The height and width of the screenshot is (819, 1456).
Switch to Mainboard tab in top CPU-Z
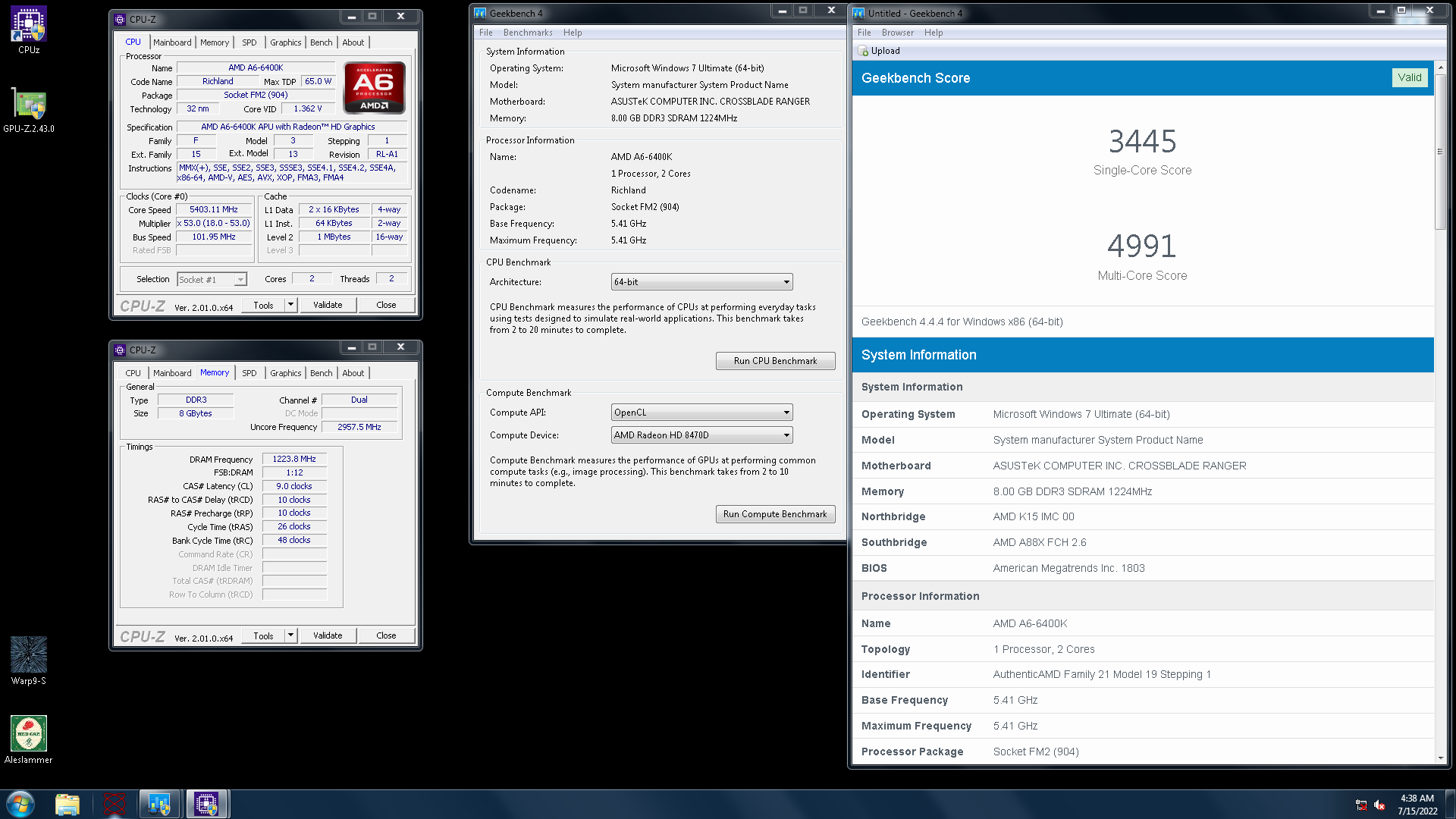(172, 42)
